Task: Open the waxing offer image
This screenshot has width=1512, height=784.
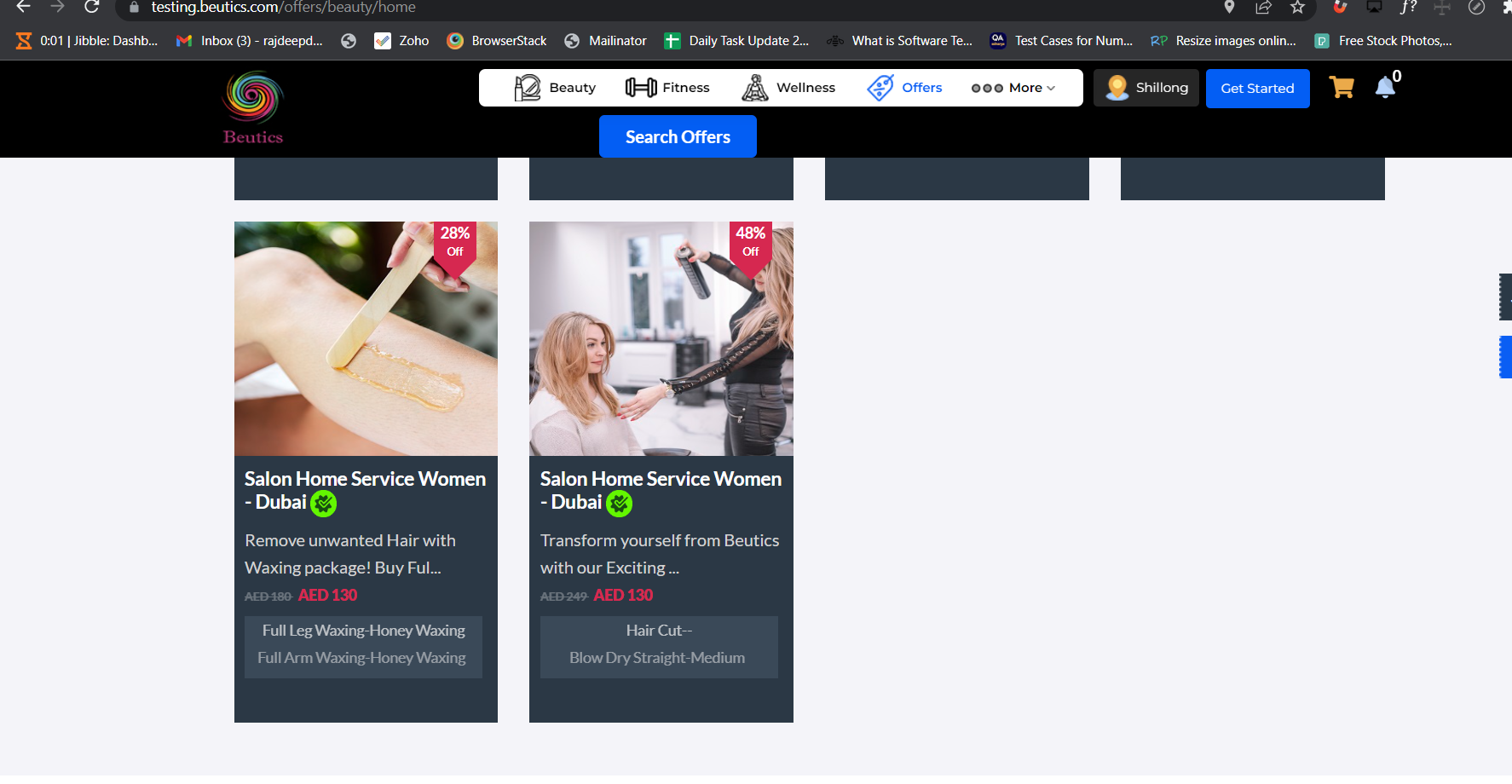Action: [366, 339]
